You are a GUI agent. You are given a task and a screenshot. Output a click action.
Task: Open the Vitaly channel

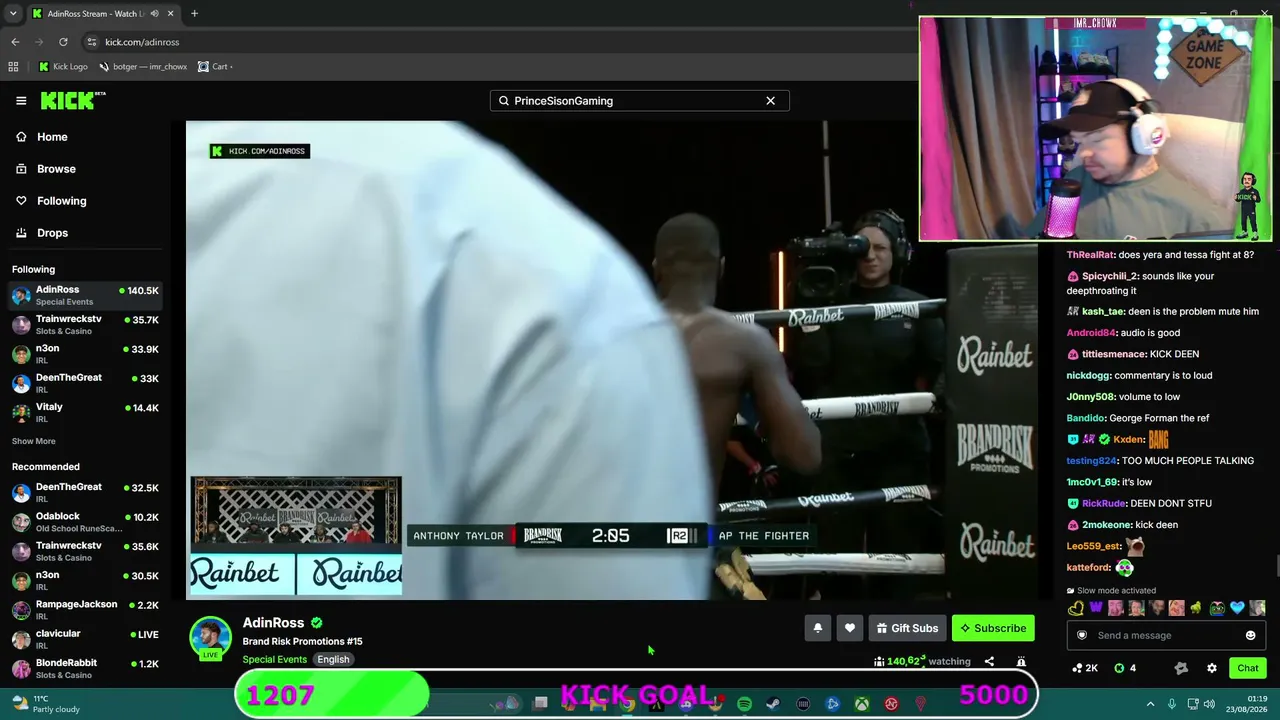click(85, 412)
